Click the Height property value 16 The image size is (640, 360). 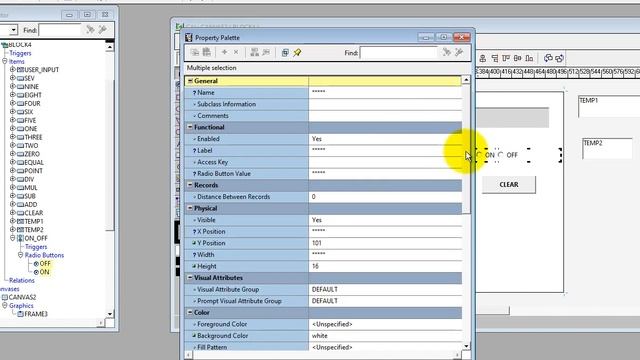pyautogui.click(x=385, y=266)
